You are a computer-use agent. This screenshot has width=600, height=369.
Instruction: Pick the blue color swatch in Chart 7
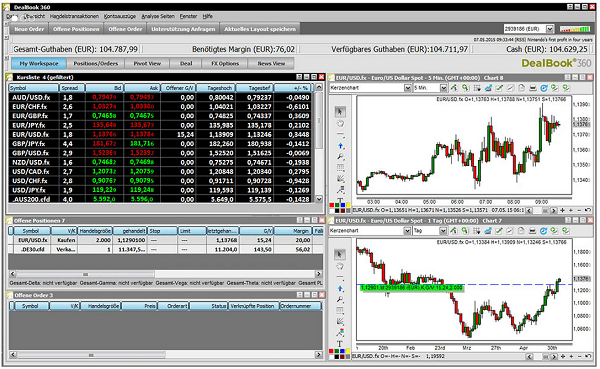[x=342, y=351]
